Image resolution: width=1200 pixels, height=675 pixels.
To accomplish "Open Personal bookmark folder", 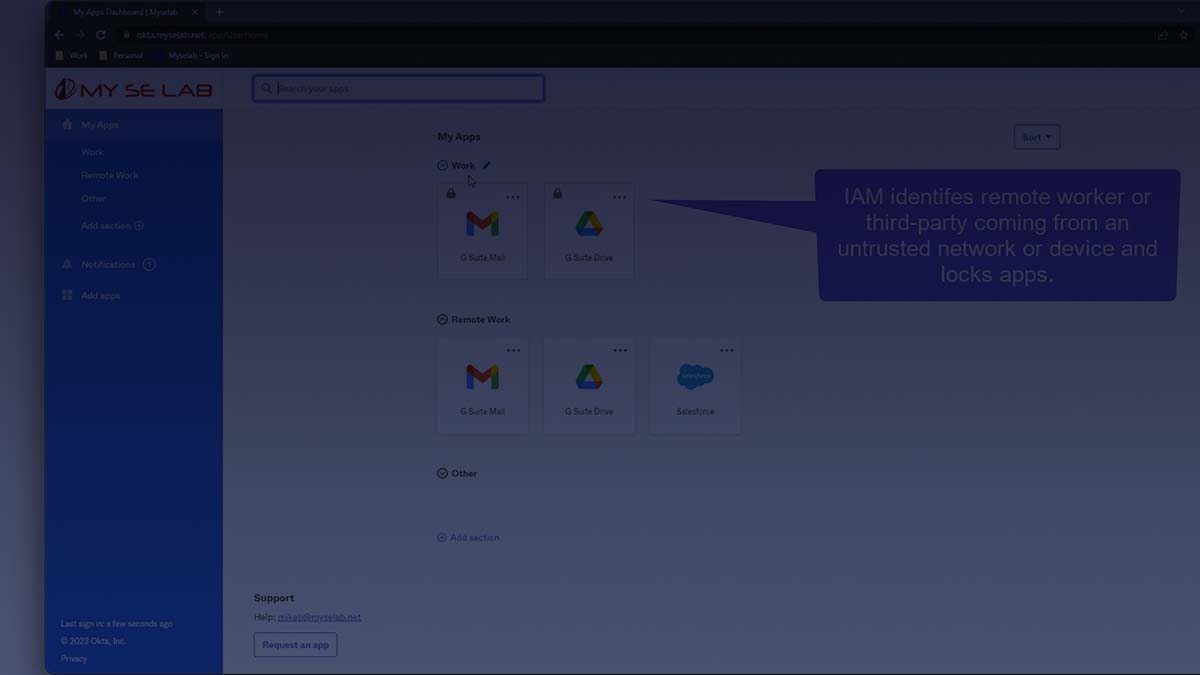I will [x=121, y=56].
